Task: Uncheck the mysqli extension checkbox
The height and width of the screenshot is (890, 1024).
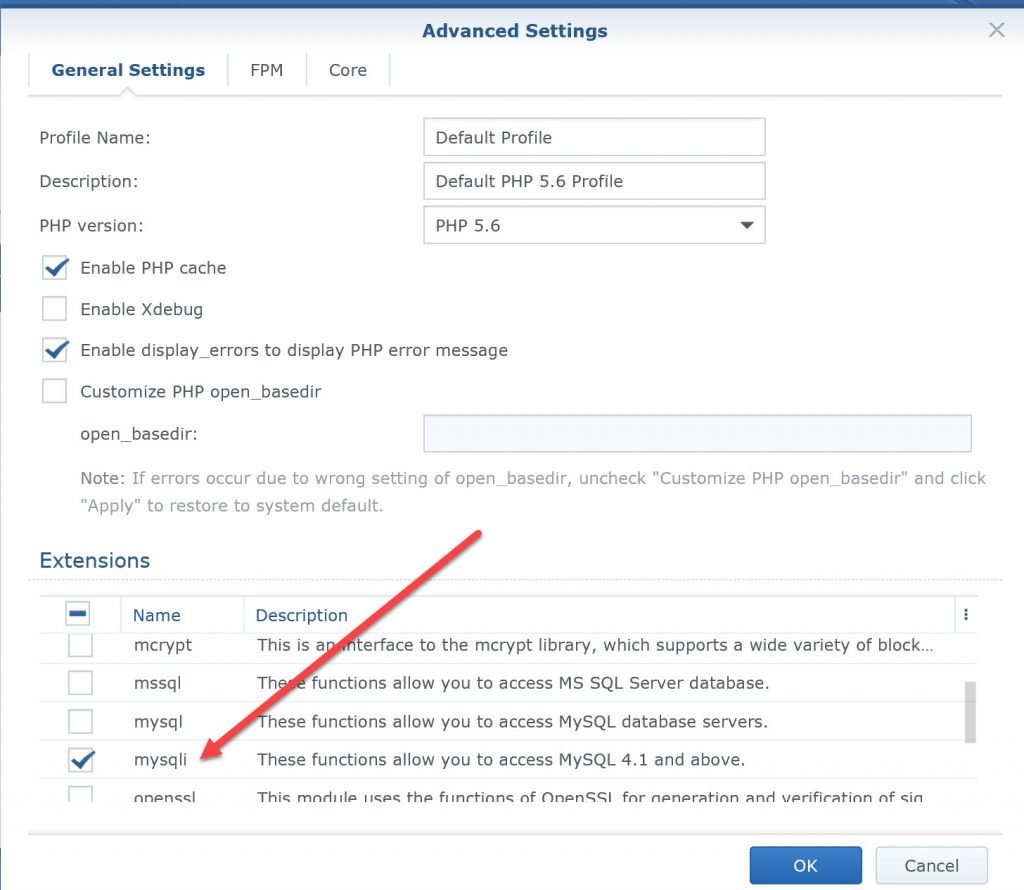Action: [x=82, y=759]
